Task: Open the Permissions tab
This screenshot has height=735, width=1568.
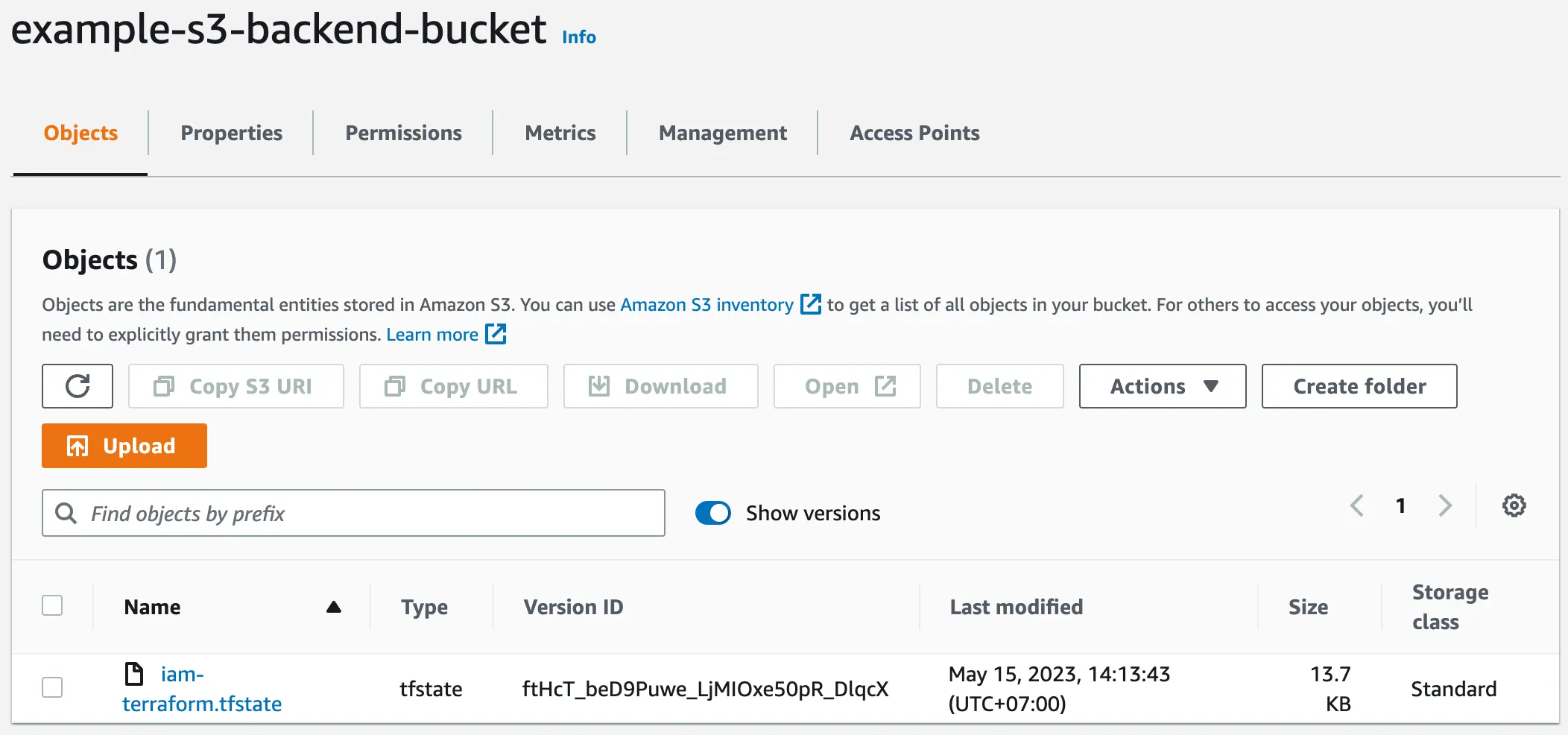Action: [x=403, y=133]
